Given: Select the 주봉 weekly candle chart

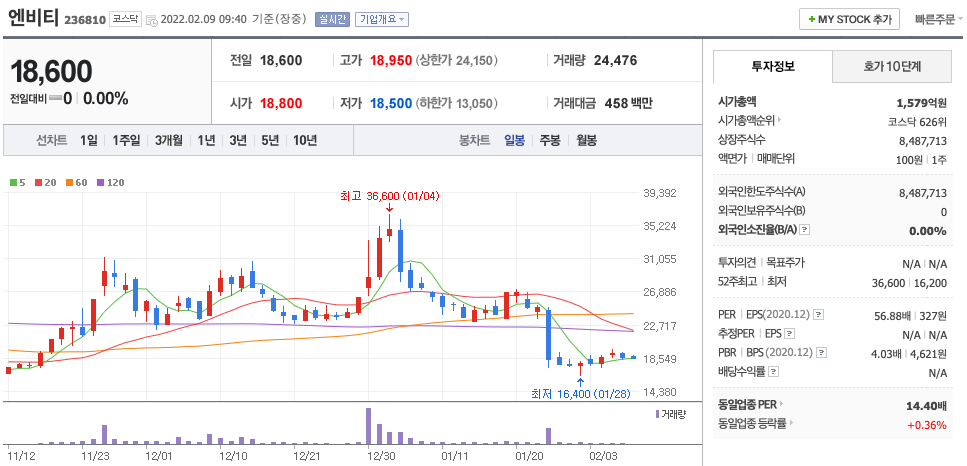Looking at the screenshot, I should coord(550,141).
